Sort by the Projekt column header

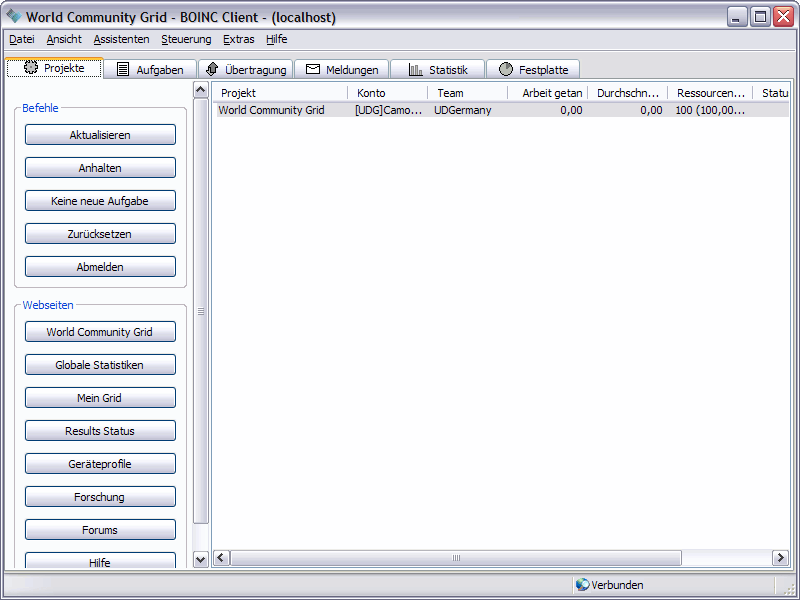(281, 93)
